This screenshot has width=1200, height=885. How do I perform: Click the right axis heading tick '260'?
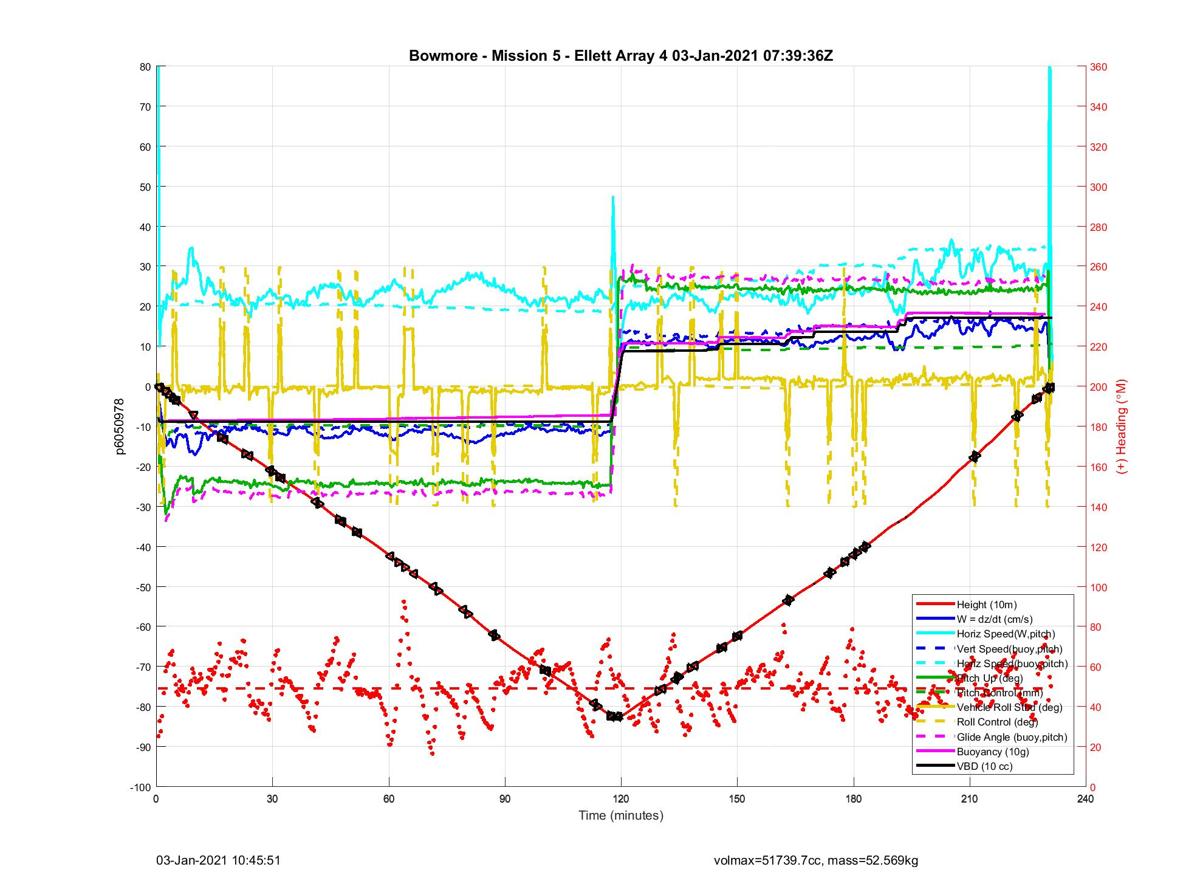coord(1099,267)
